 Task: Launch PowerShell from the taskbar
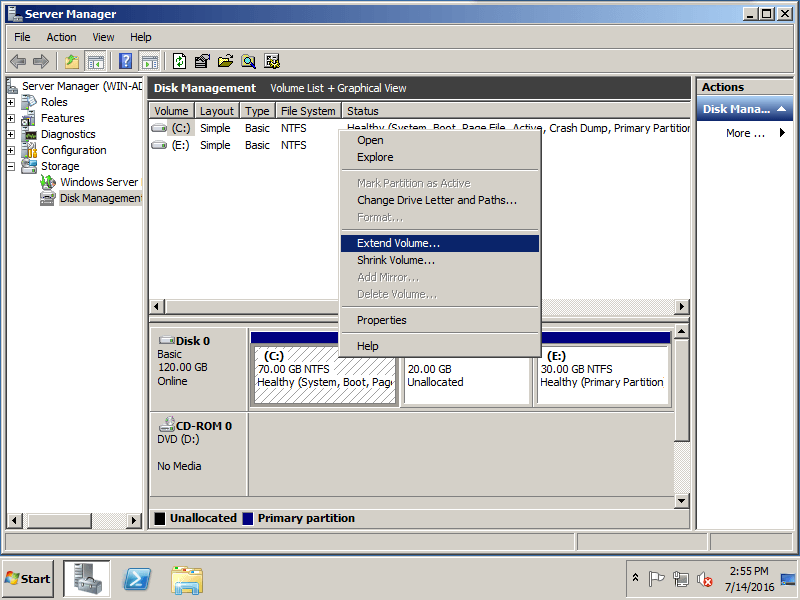[x=137, y=579]
